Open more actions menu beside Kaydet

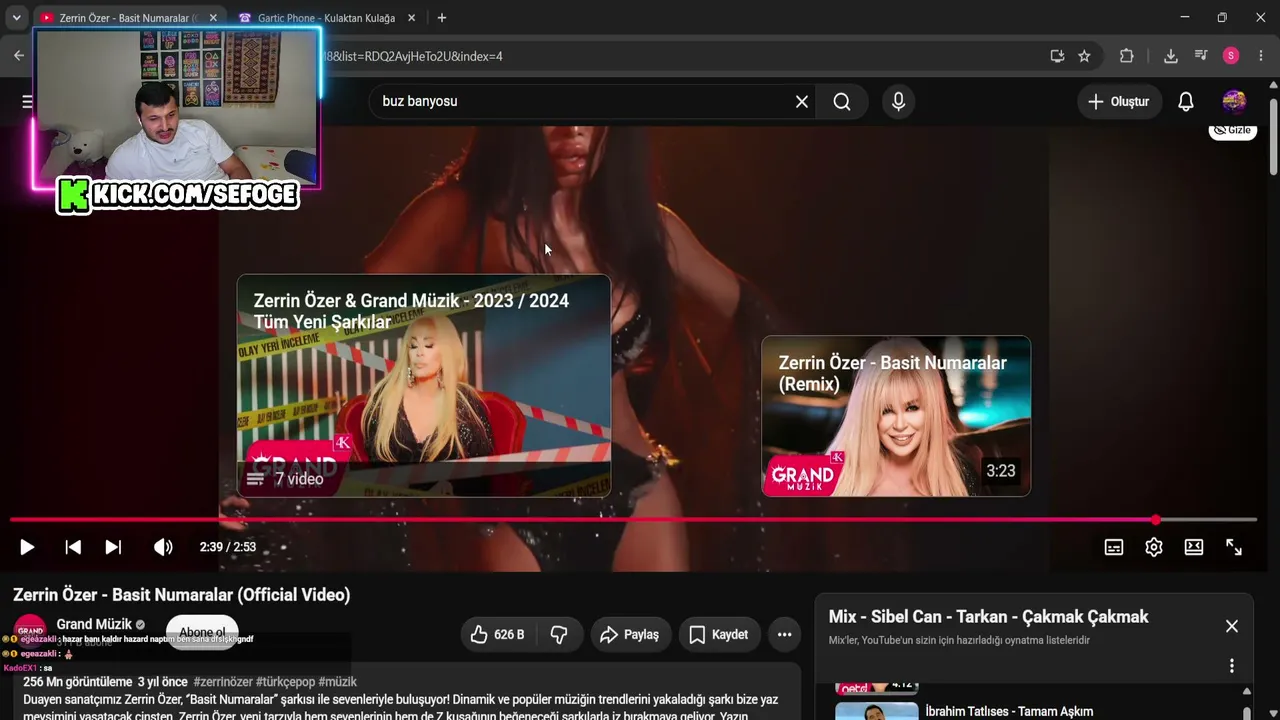pyautogui.click(x=785, y=634)
